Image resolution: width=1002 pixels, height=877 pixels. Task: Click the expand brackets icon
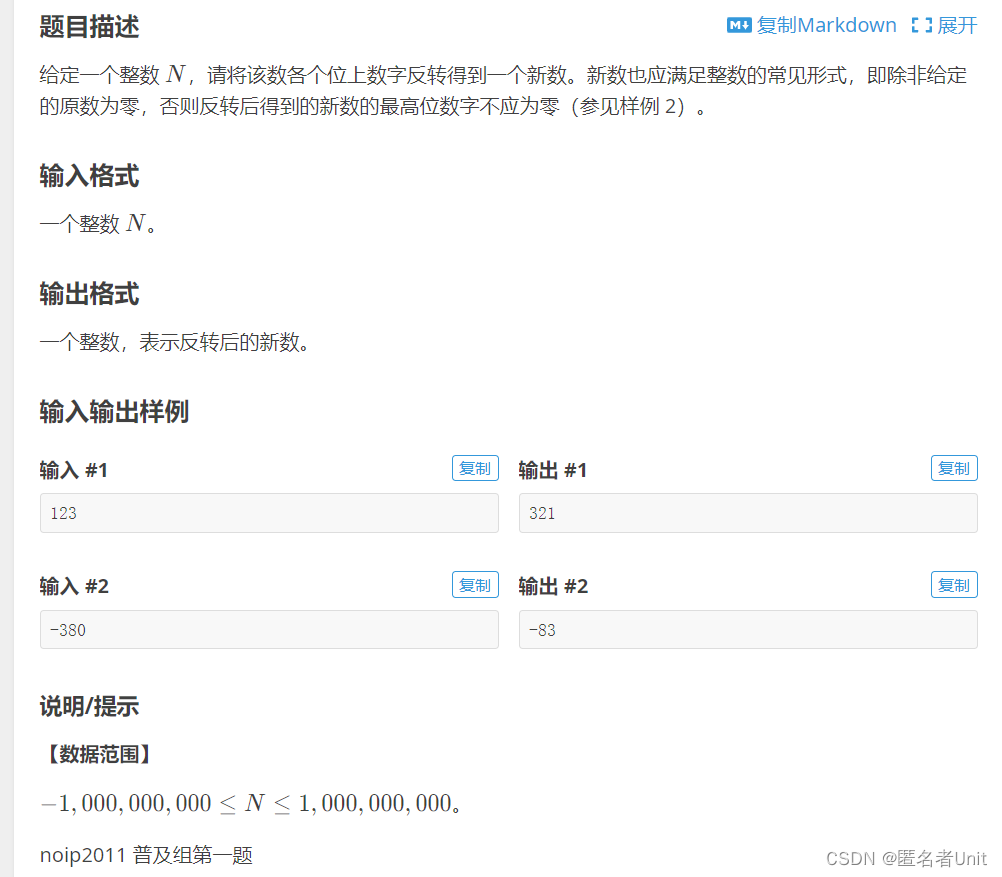click(x=921, y=26)
